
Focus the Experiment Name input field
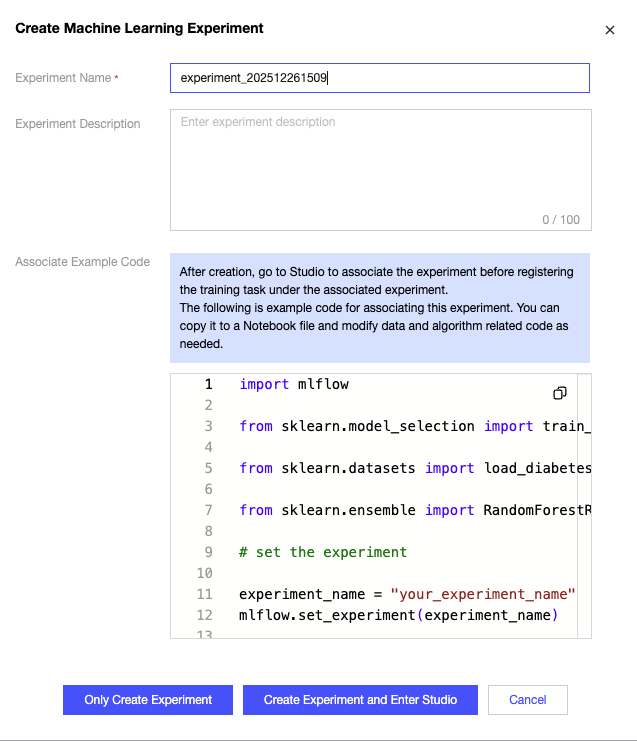[380, 78]
